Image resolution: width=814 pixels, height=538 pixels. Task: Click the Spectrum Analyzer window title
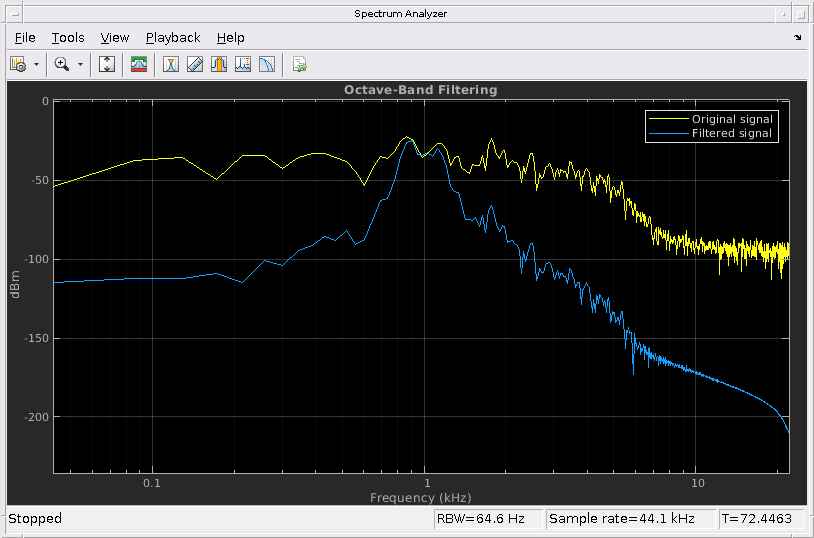click(400, 14)
